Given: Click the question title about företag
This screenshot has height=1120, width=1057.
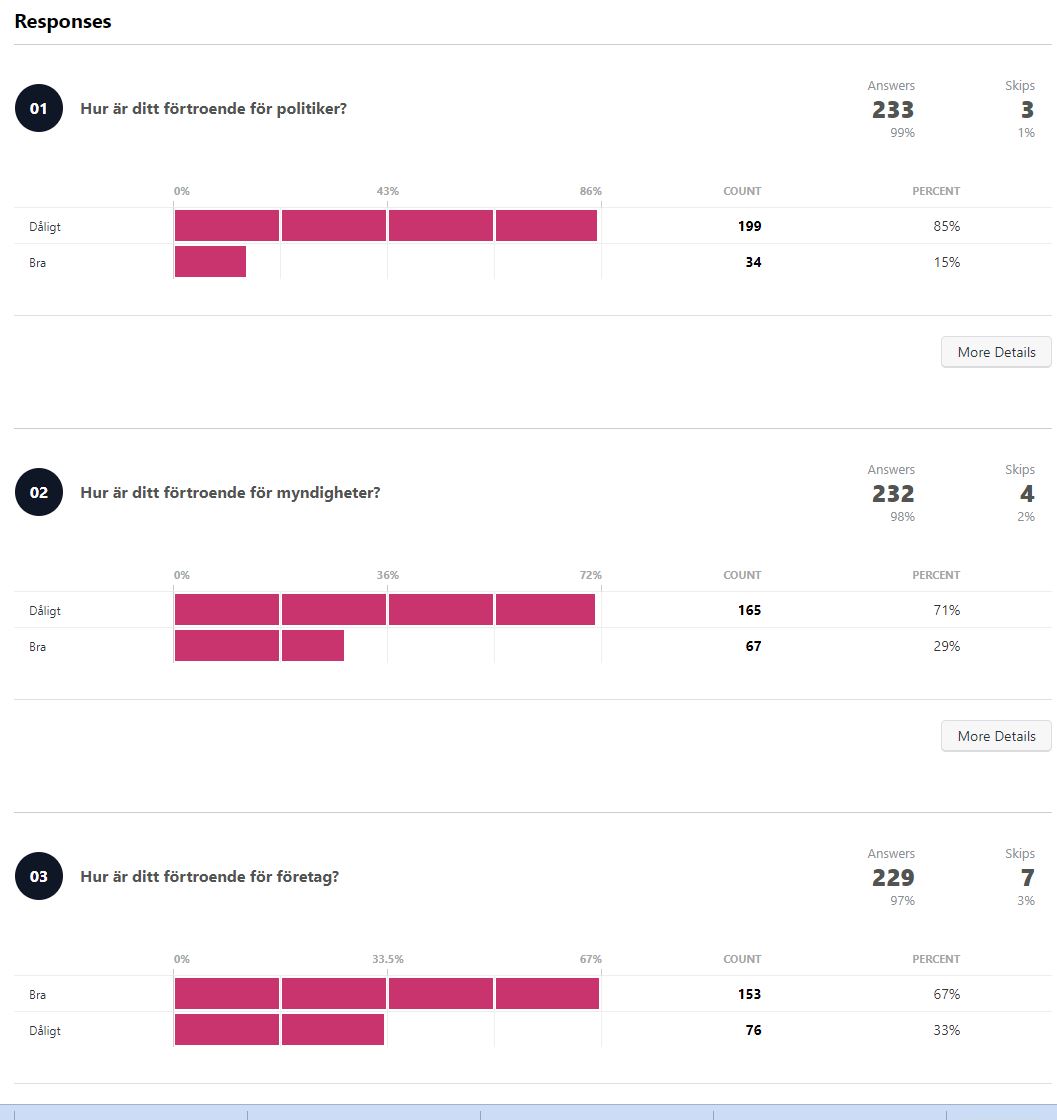Looking at the screenshot, I should pyautogui.click(x=209, y=877).
